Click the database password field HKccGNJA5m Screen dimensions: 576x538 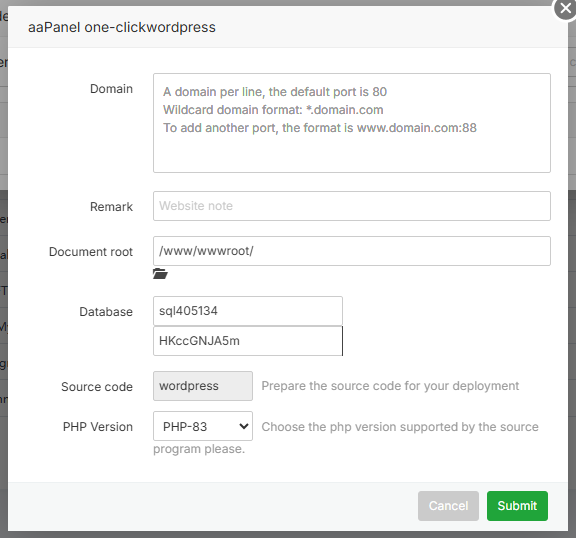click(x=248, y=341)
